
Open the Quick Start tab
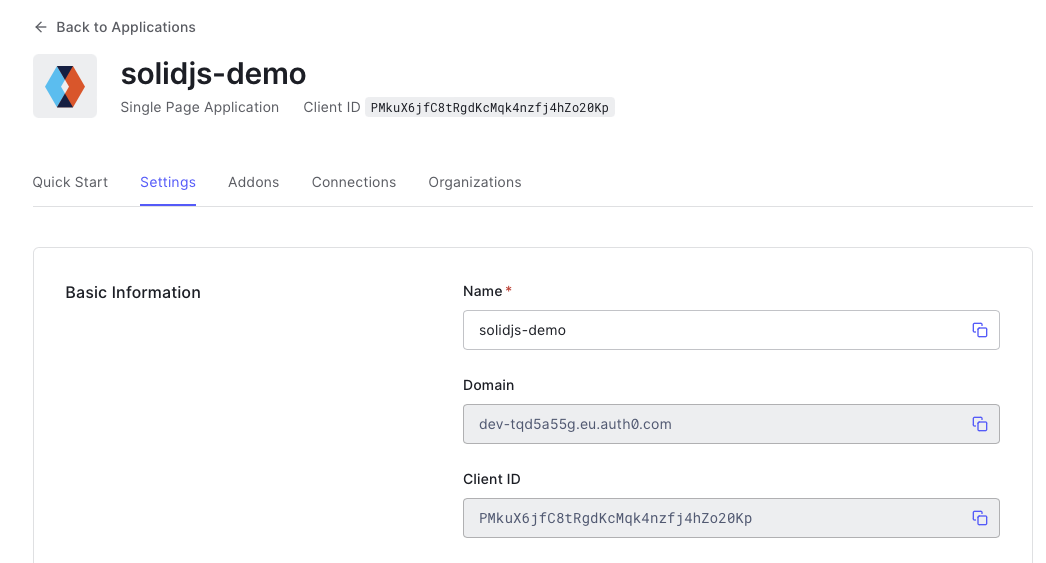click(x=70, y=182)
